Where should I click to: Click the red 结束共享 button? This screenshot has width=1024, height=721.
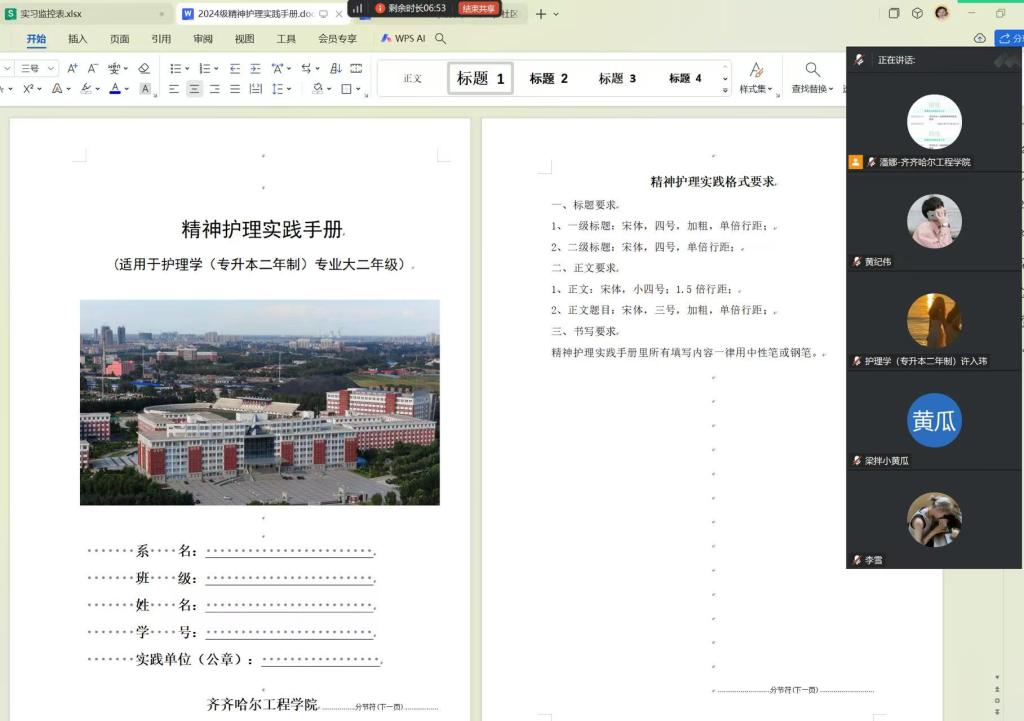coord(479,8)
